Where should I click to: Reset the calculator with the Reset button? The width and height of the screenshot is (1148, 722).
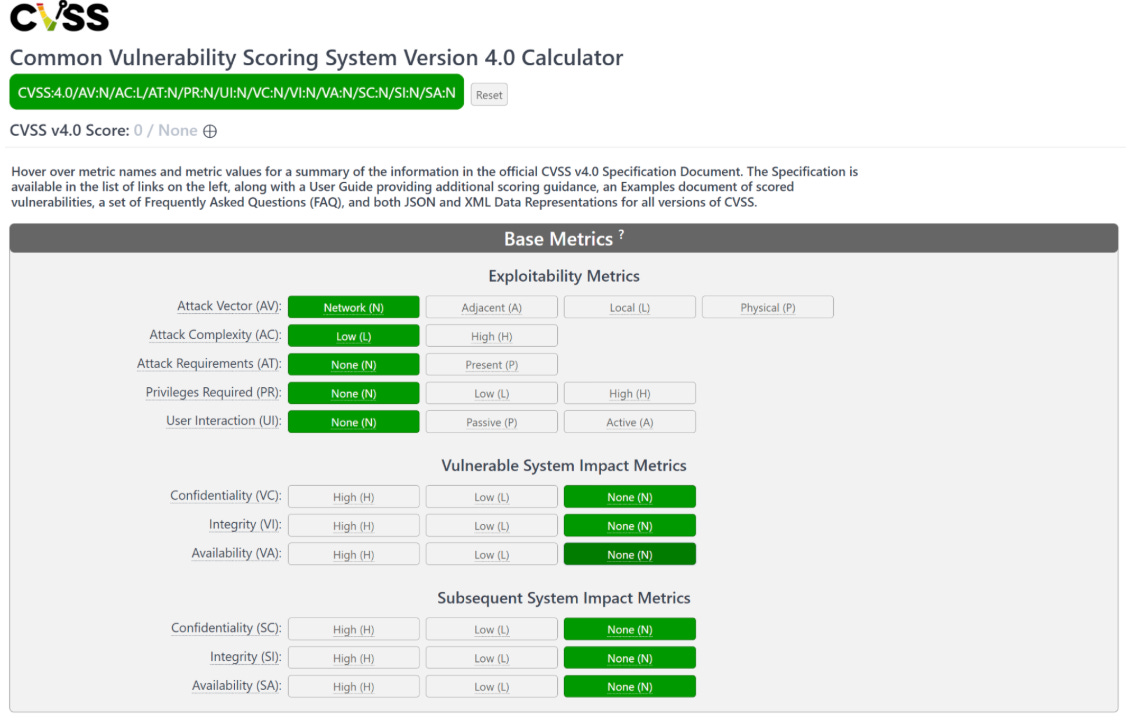point(489,94)
